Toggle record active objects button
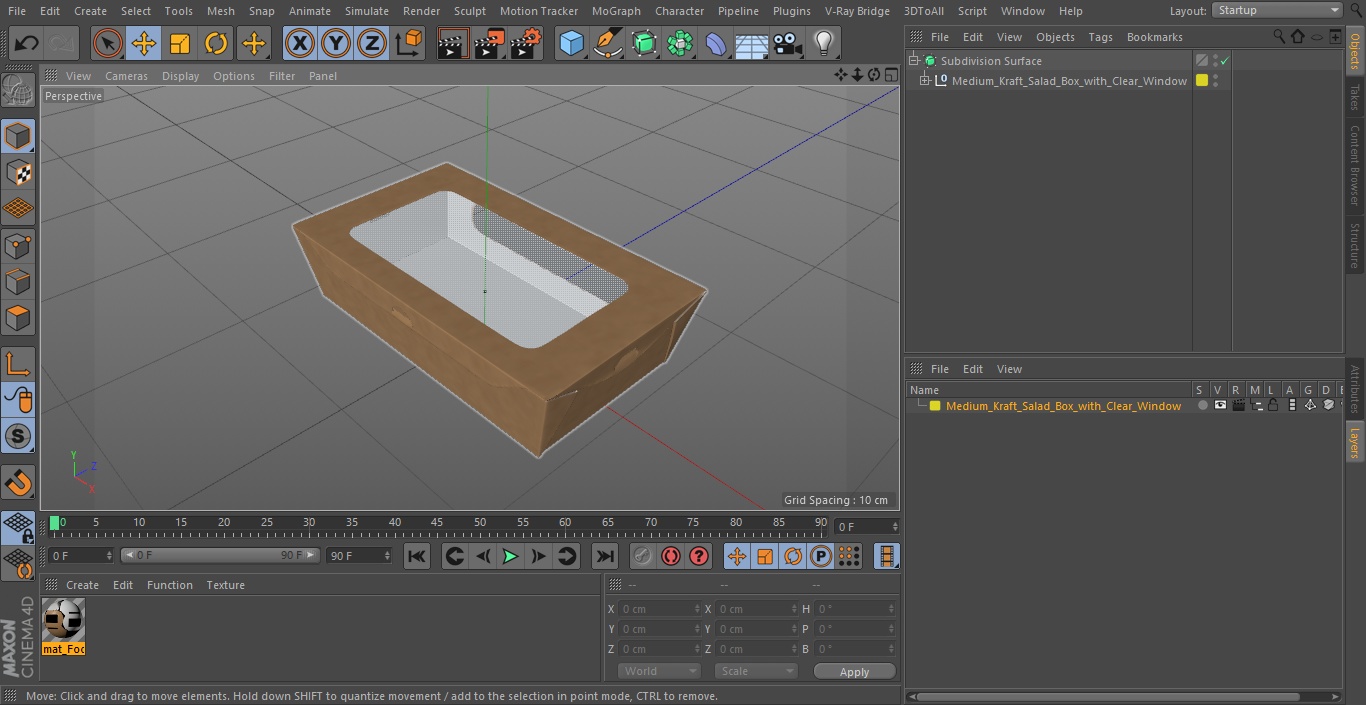This screenshot has height=705, width=1366. click(642, 556)
